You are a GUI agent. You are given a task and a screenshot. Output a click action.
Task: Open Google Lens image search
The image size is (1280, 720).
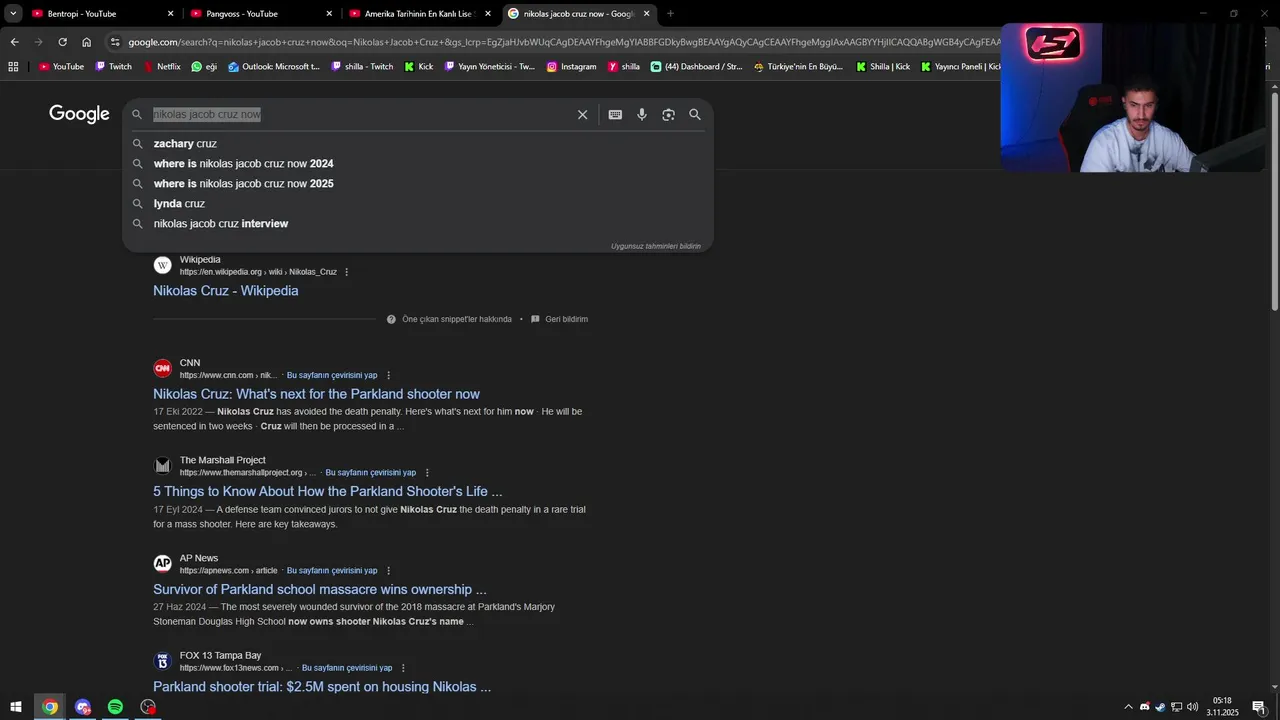668,115
